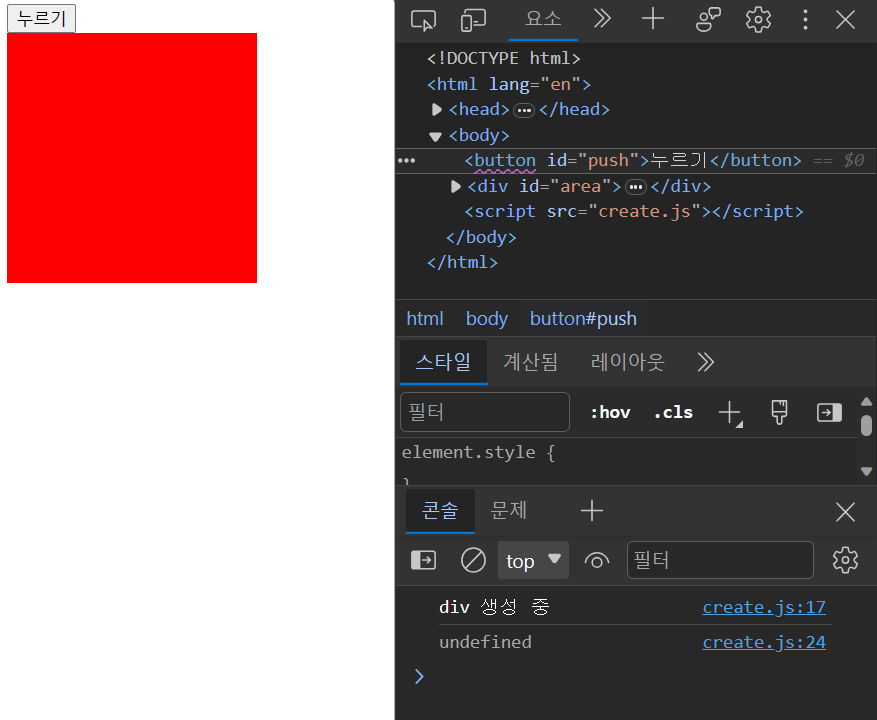Show more style pane tabs chevron
877x720 pixels.
(x=706, y=363)
